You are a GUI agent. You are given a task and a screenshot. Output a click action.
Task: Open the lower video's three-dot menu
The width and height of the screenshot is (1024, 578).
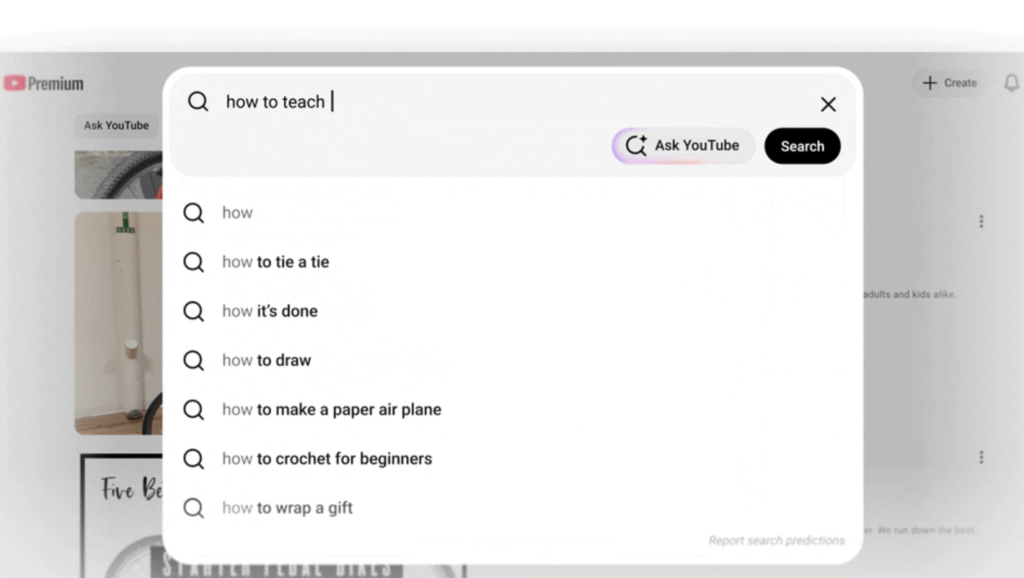click(x=981, y=457)
